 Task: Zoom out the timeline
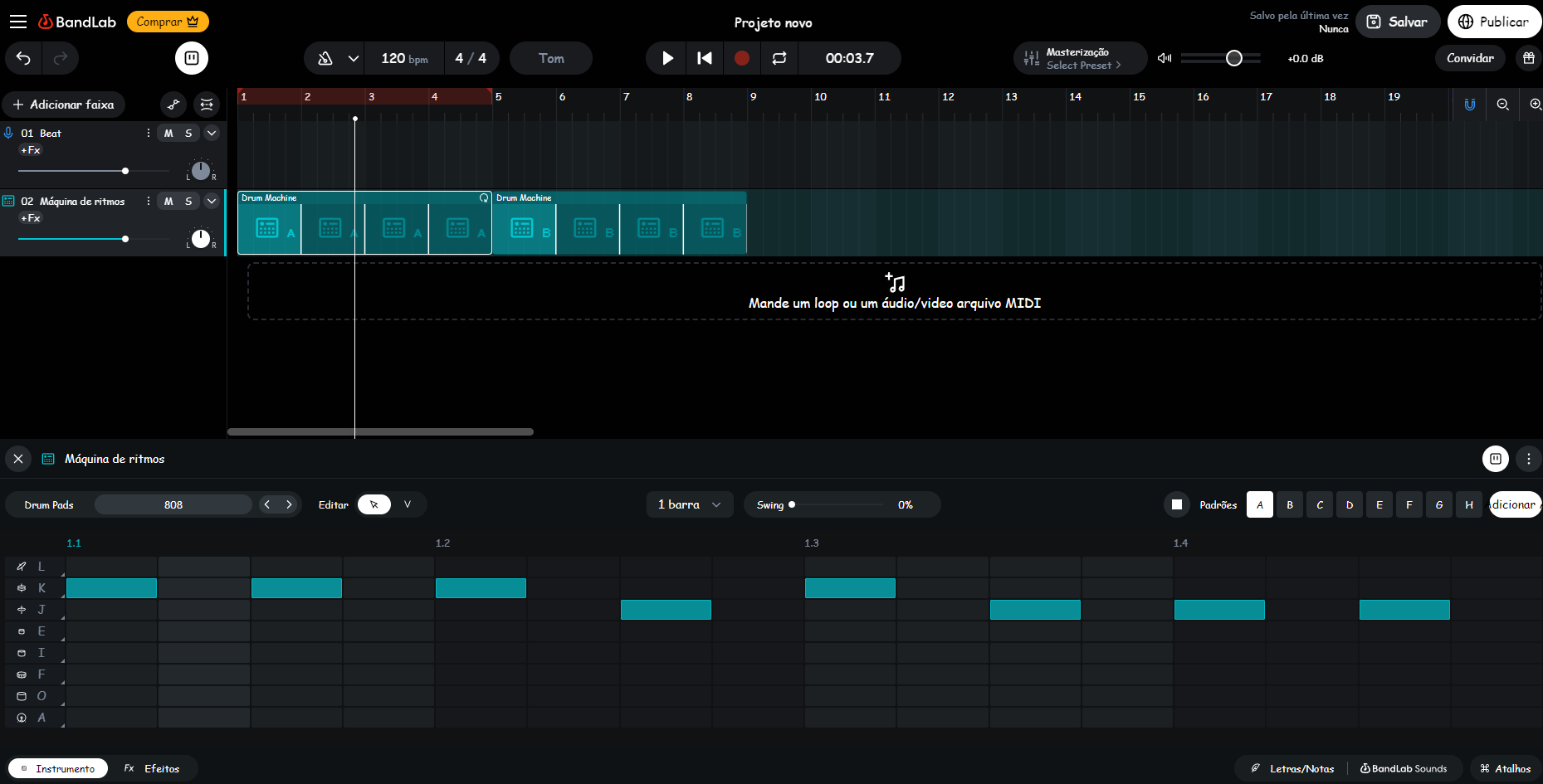tap(1502, 105)
